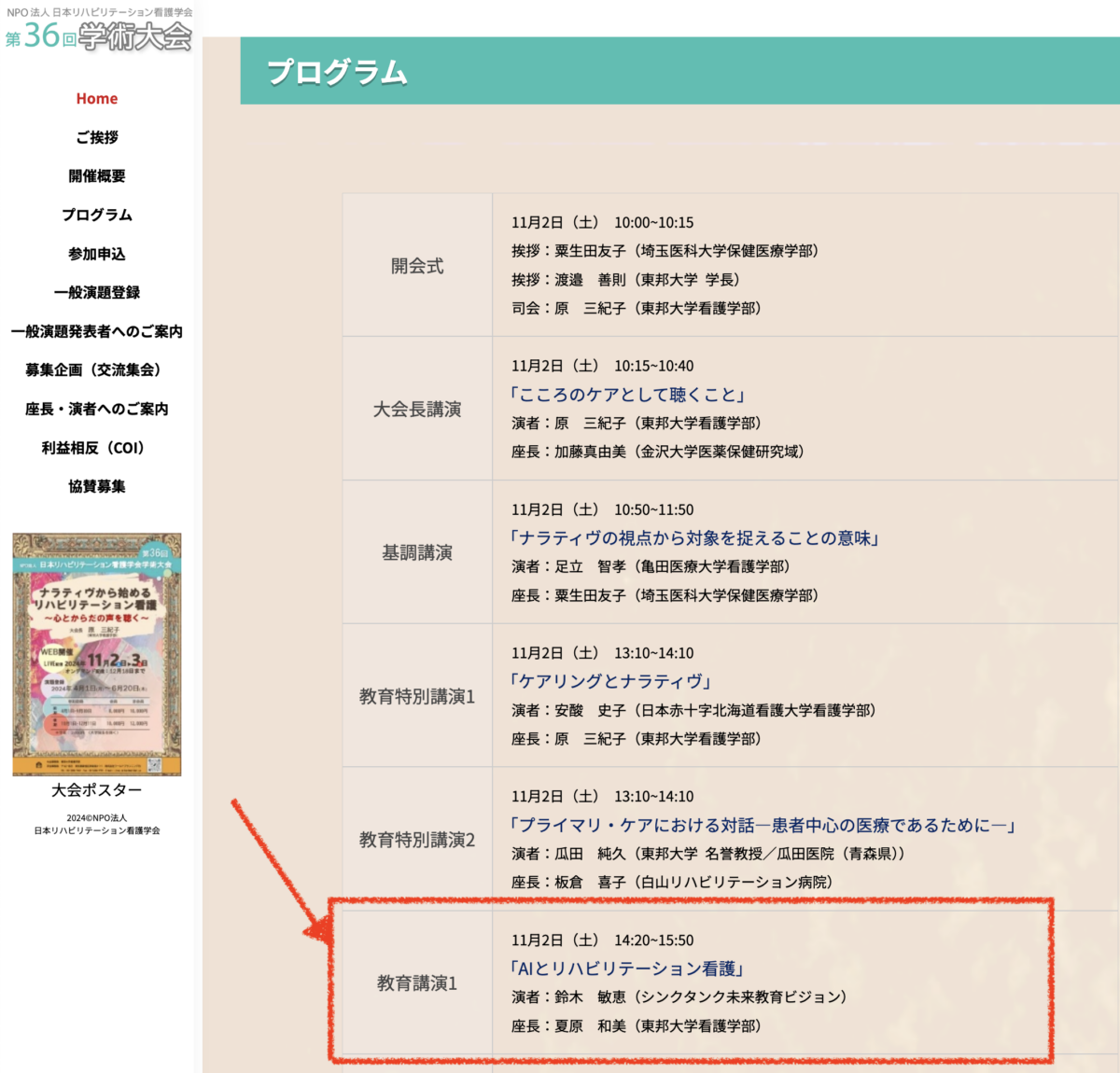Go to 利益相反（COI）page
The width and height of the screenshot is (1120, 1073).
(x=97, y=448)
